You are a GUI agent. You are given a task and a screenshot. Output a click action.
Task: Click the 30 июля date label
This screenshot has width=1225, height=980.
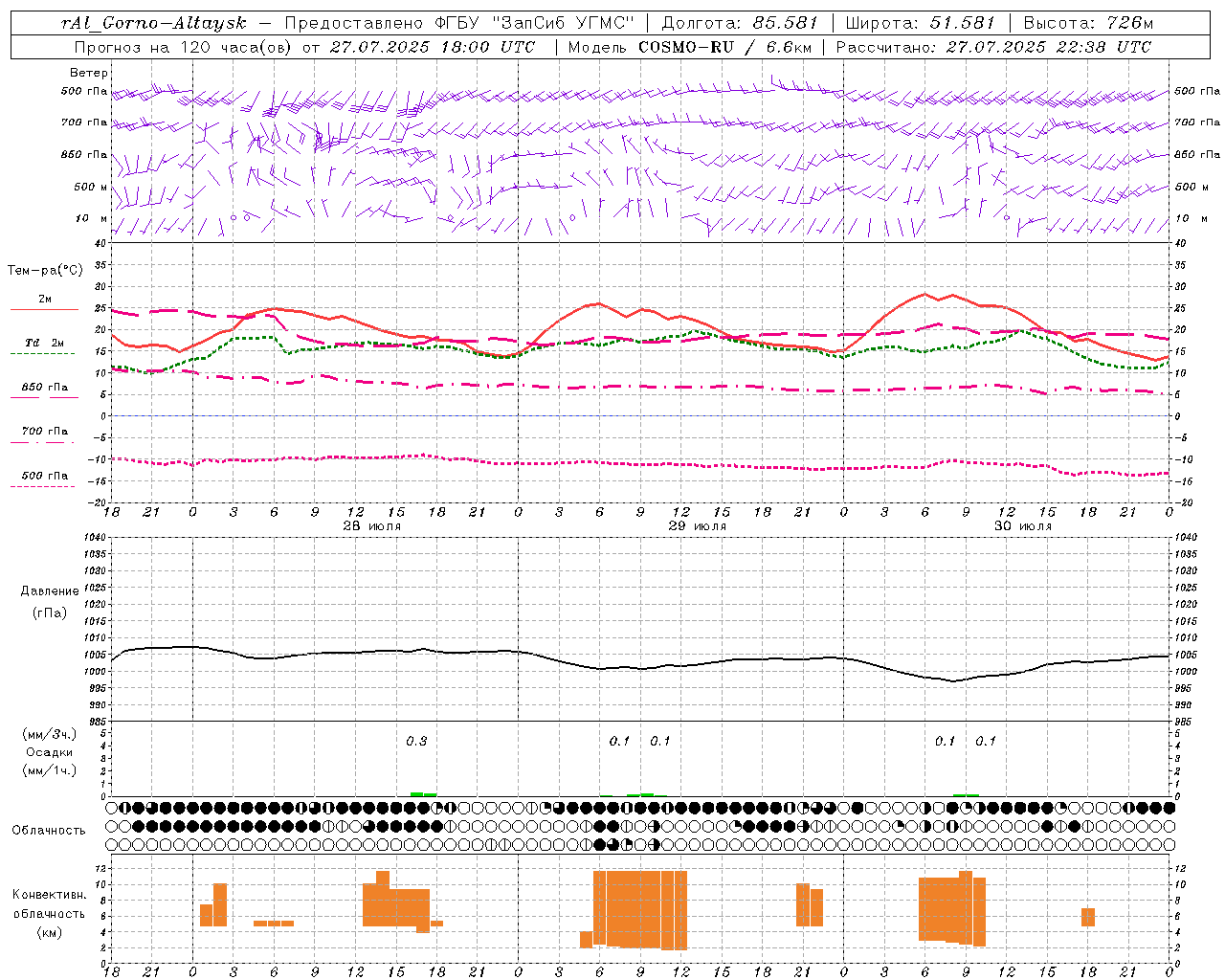(1023, 526)
